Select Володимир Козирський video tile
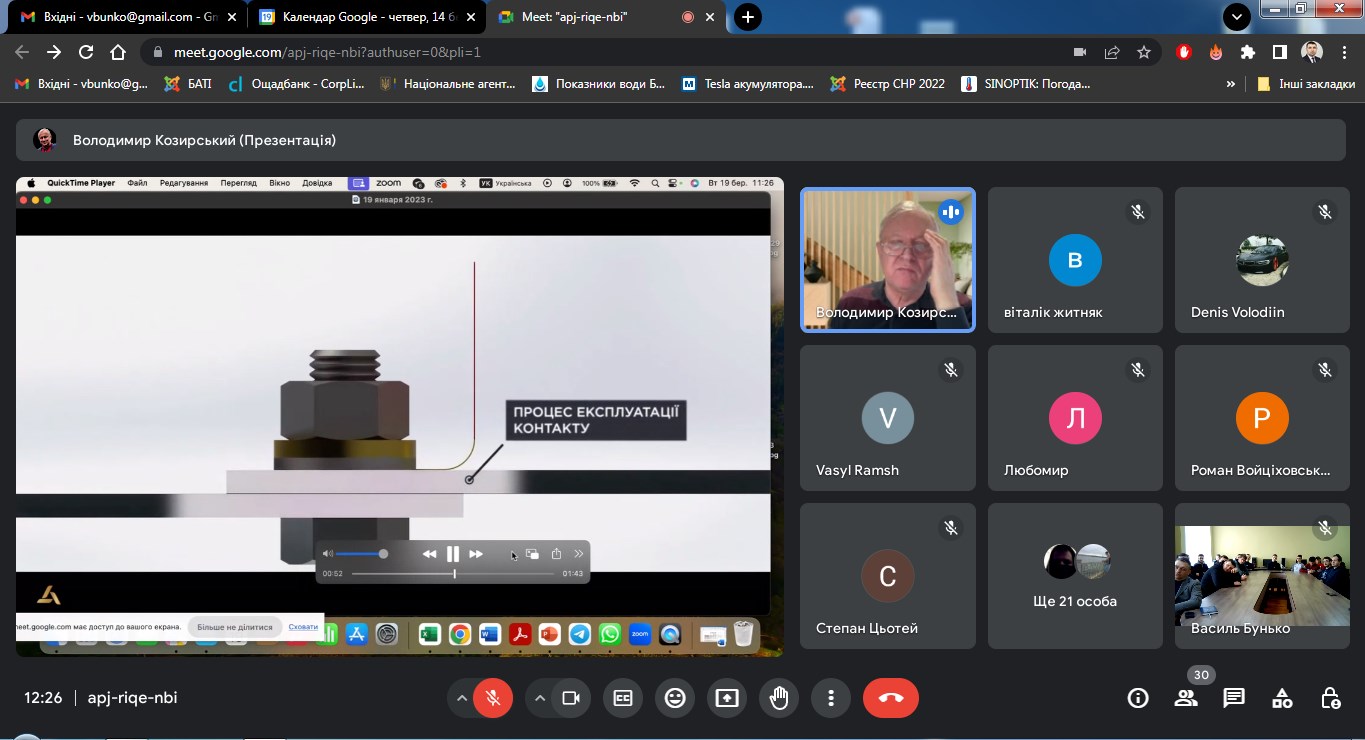This screenshot has width=1365, height=740. click(888, 259)
